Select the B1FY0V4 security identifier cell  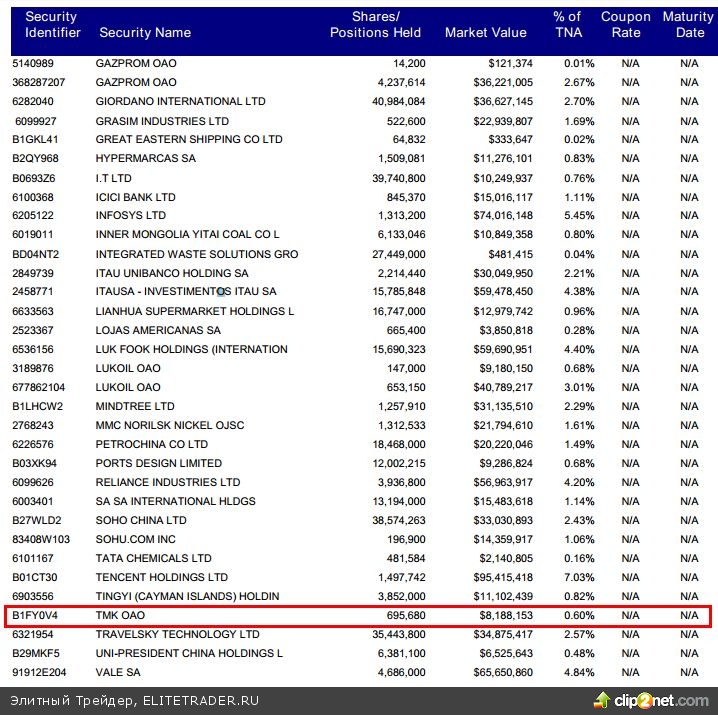tap(37, 615)
